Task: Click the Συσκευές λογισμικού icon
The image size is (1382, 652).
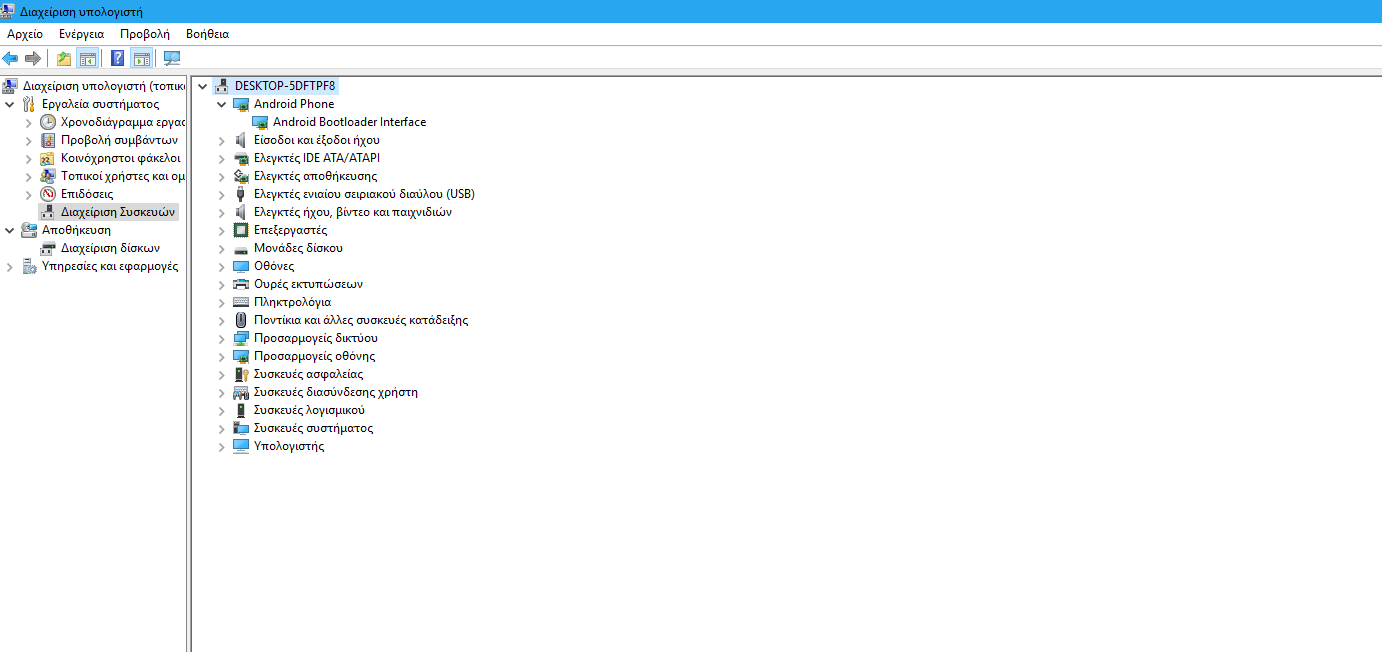Action: tap(241, 410)
